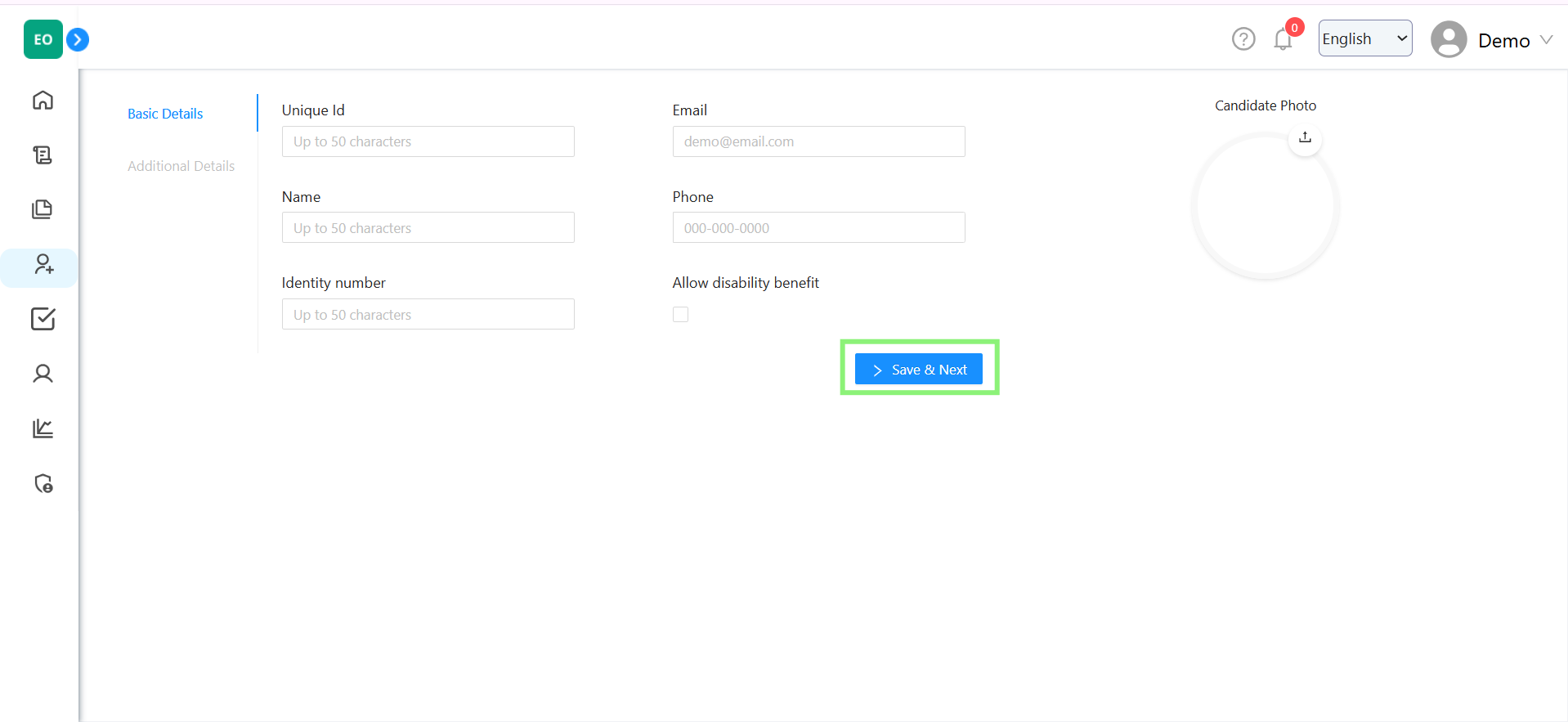
Task: Click into the Unique Id field
Action: click(x=428, y=141)
